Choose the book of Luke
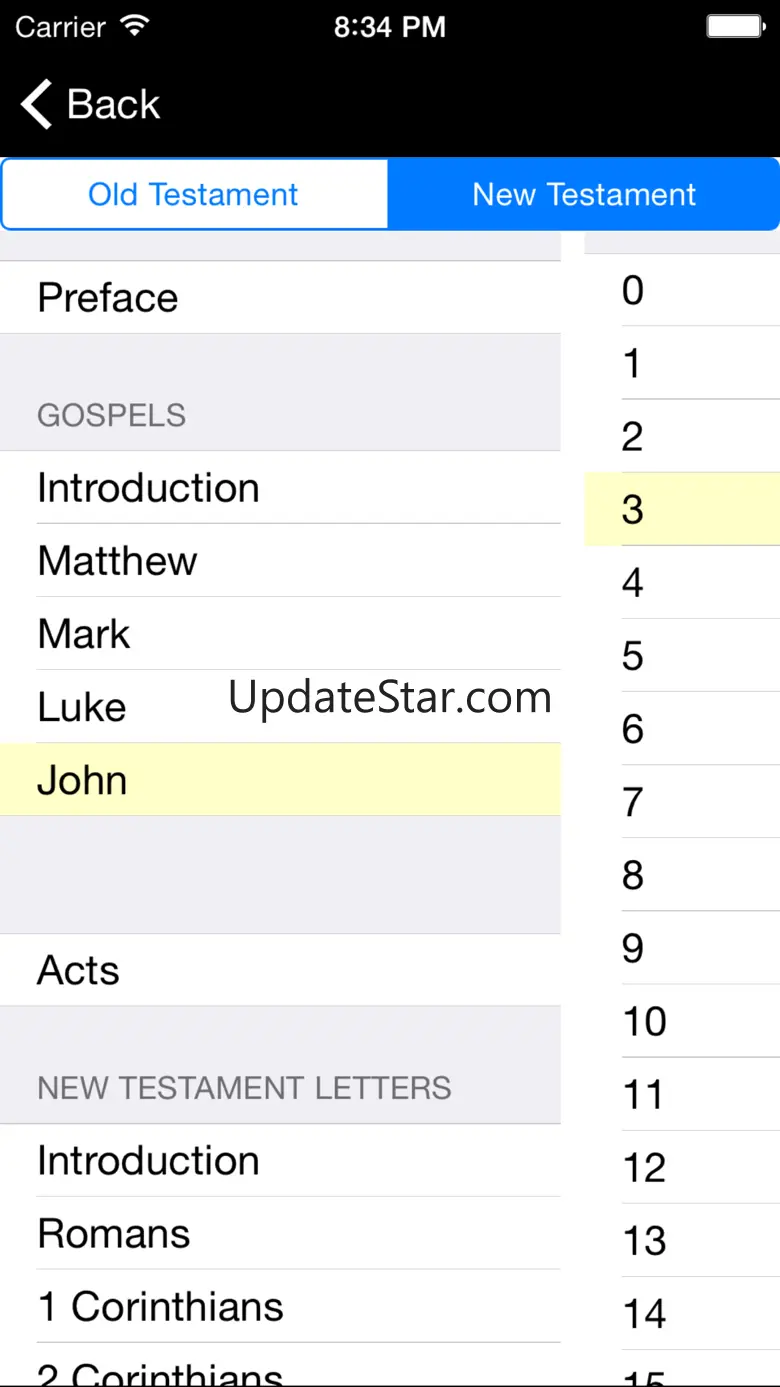 tap(280, 707)
